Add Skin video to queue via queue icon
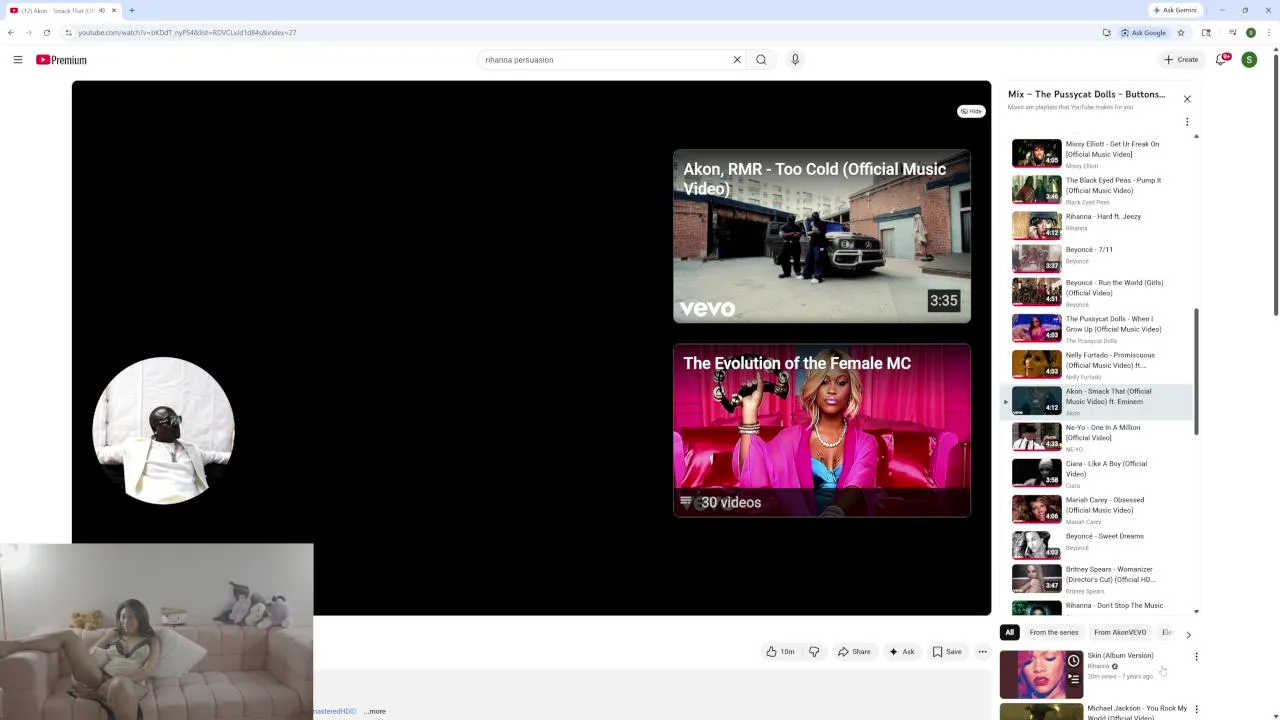1280x720 pixels. [1073, 679]
